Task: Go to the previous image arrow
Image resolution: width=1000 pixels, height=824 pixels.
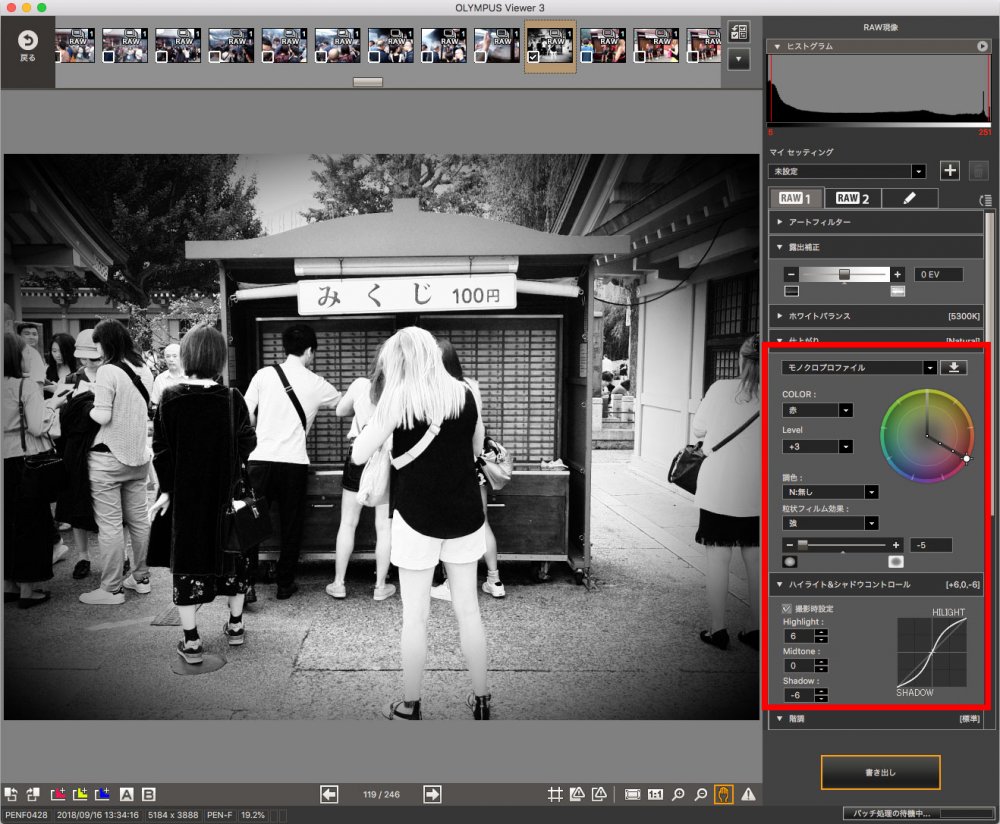Action: 329,794
